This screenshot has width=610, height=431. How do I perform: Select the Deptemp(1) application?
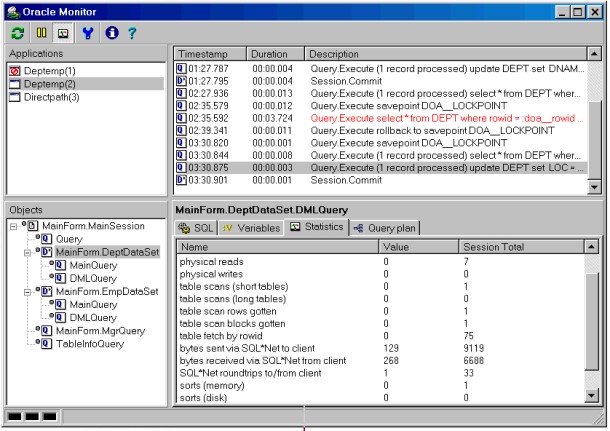click(x=49, y=71)
